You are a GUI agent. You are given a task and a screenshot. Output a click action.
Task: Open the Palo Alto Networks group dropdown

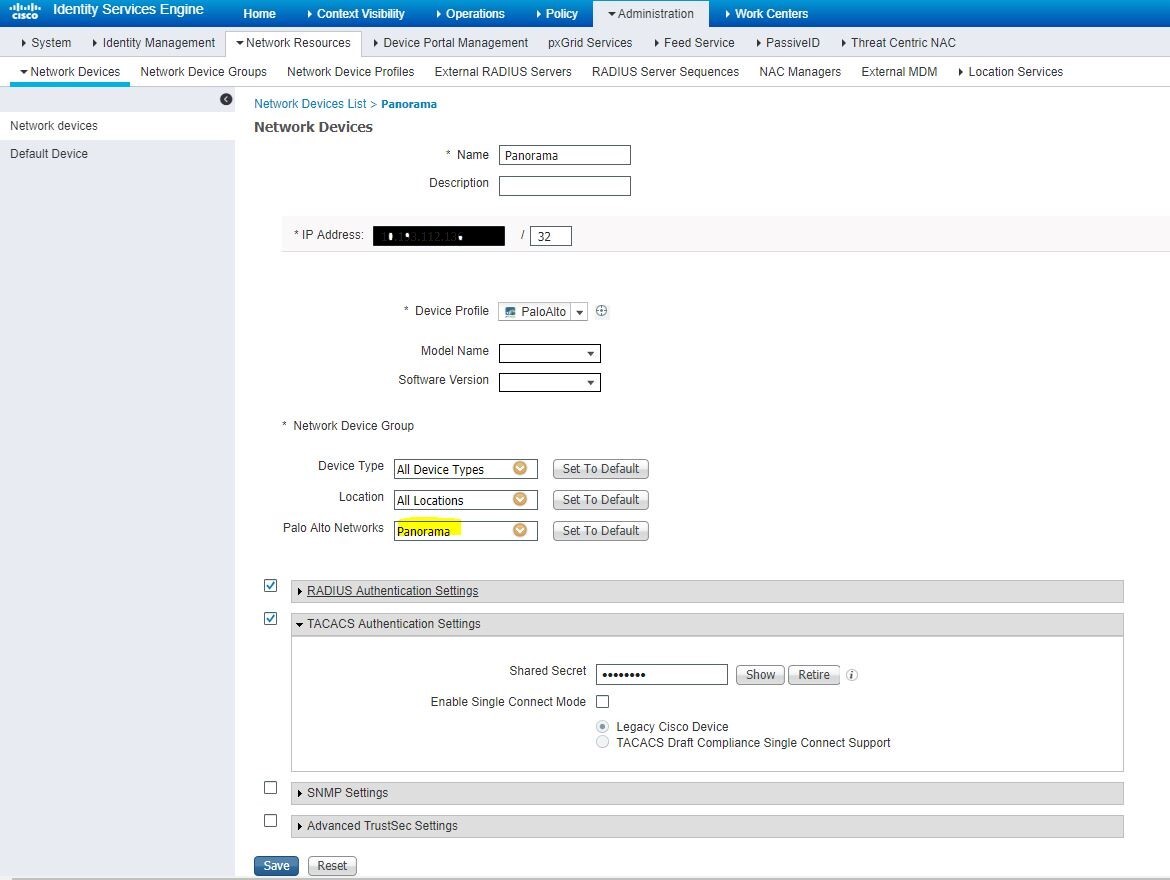pos(519,530)
